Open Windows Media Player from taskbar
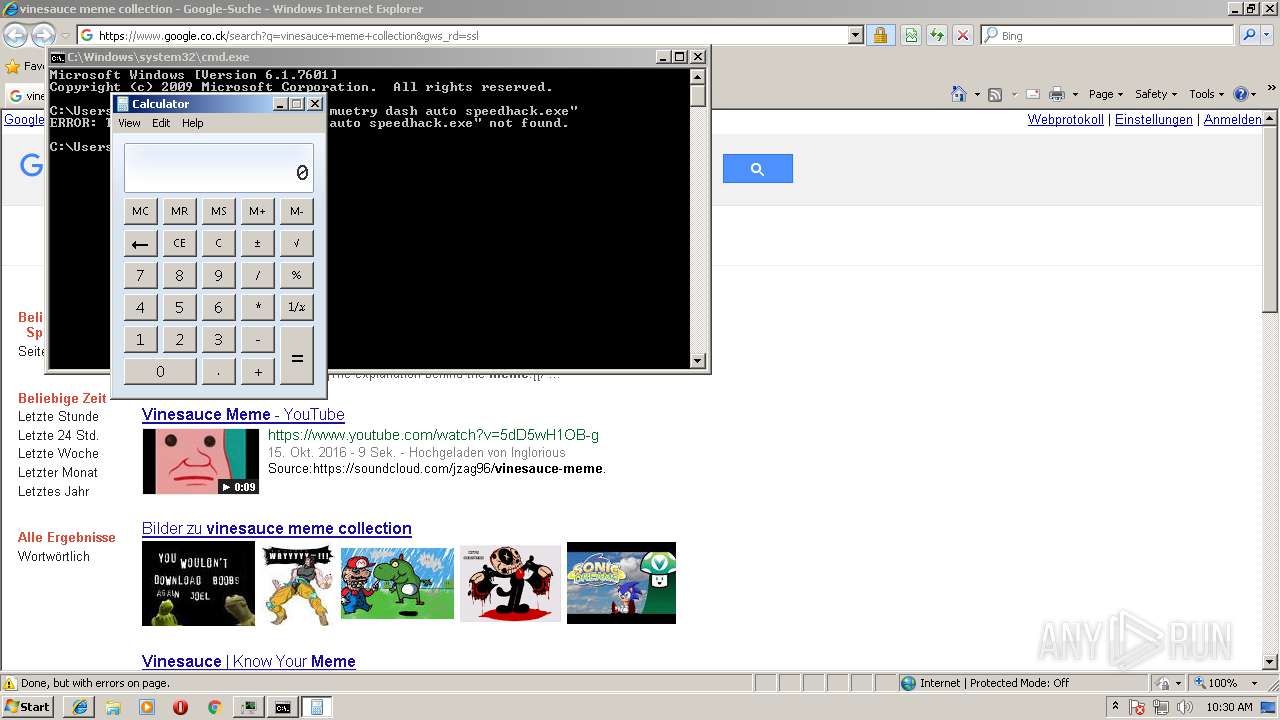The width and height of the screenshot is (1280, 720). [x=147, y=707]
